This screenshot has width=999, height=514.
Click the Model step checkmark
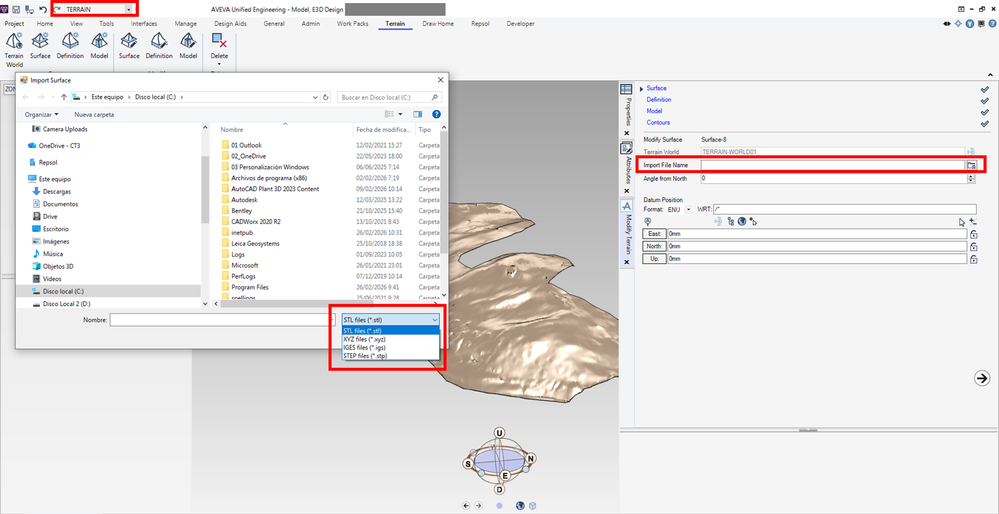[984, 112]
